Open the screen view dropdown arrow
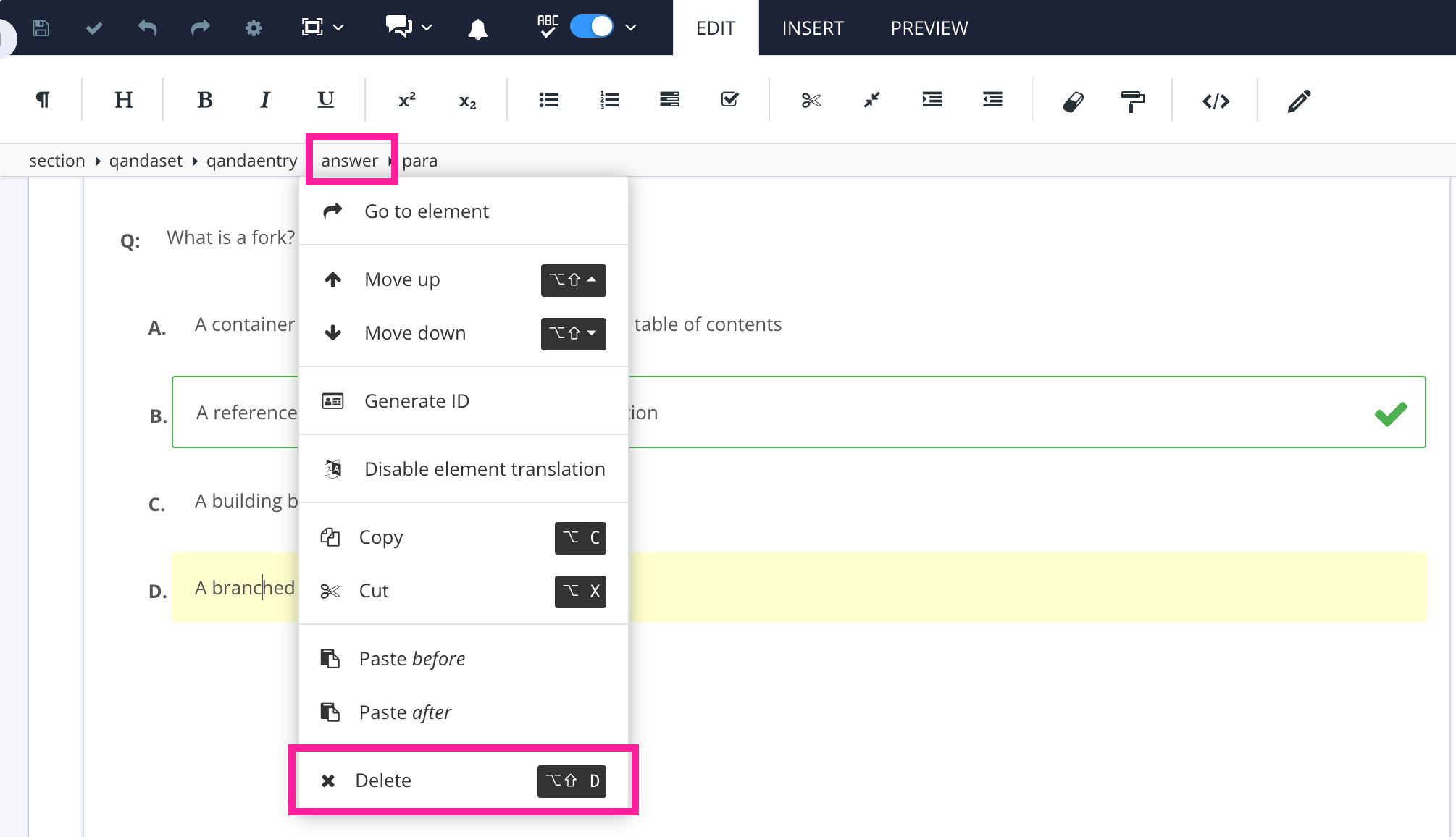1456x837 pixels. (x=338, y=28)
